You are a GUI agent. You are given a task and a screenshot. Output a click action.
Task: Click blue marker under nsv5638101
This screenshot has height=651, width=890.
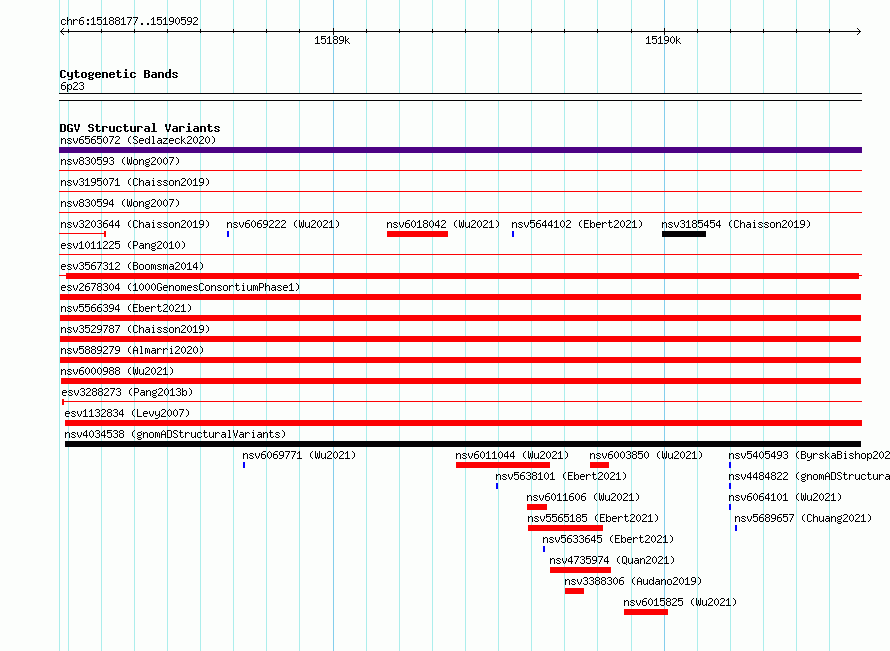coord(497,486)
